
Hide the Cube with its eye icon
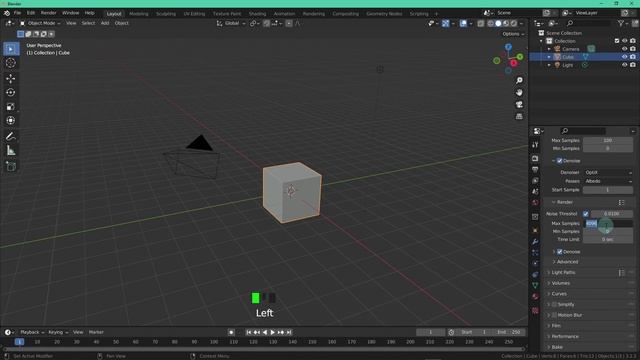pos(624,57)
